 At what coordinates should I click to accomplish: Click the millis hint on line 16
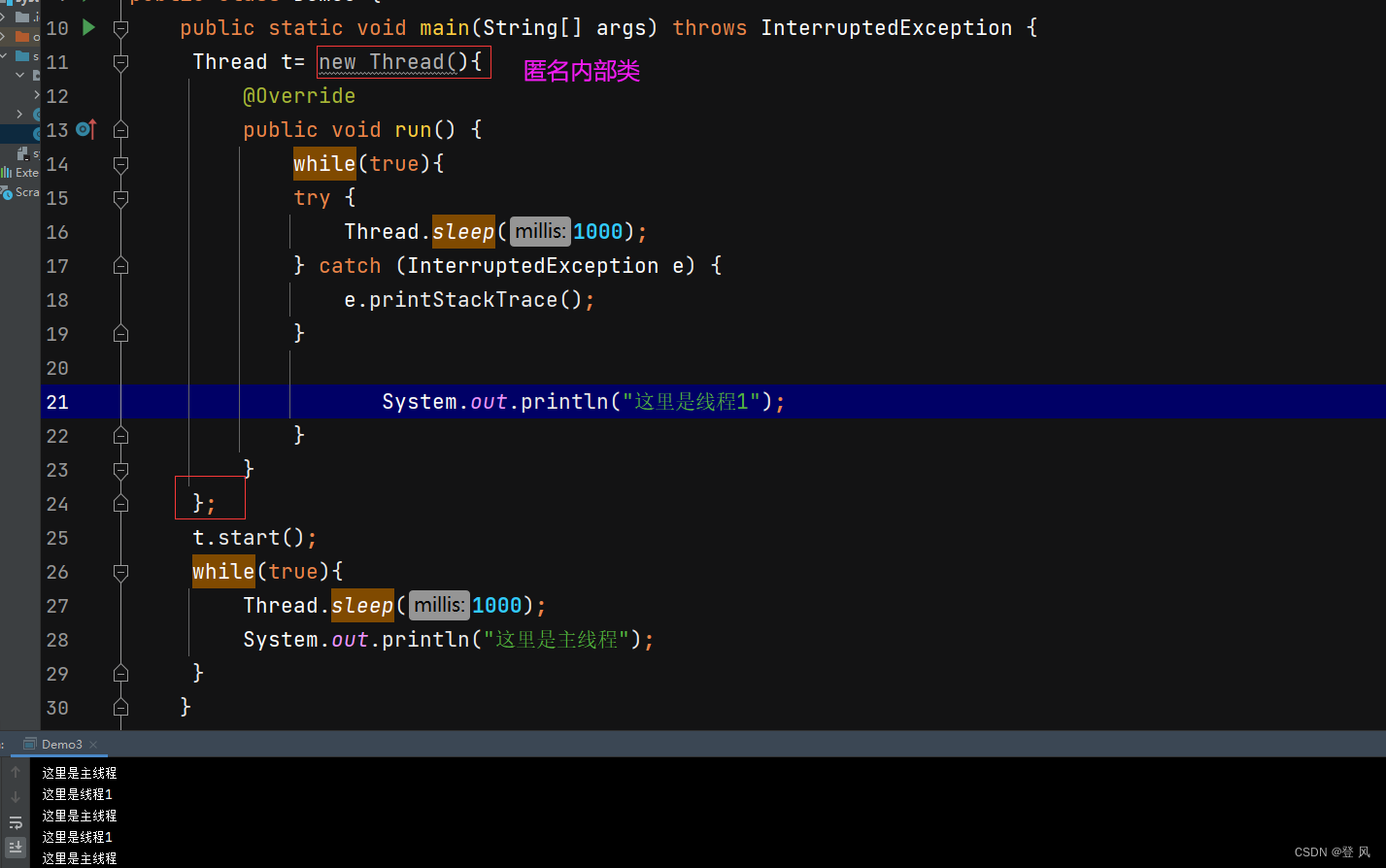tap(540, 232)
